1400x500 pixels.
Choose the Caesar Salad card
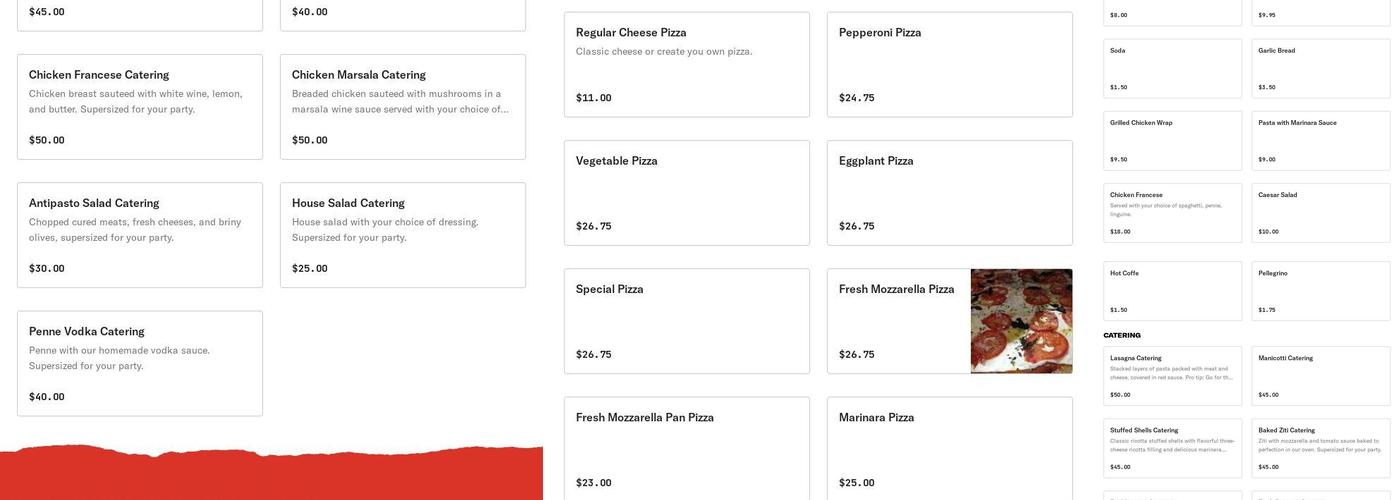(1320, 212)
